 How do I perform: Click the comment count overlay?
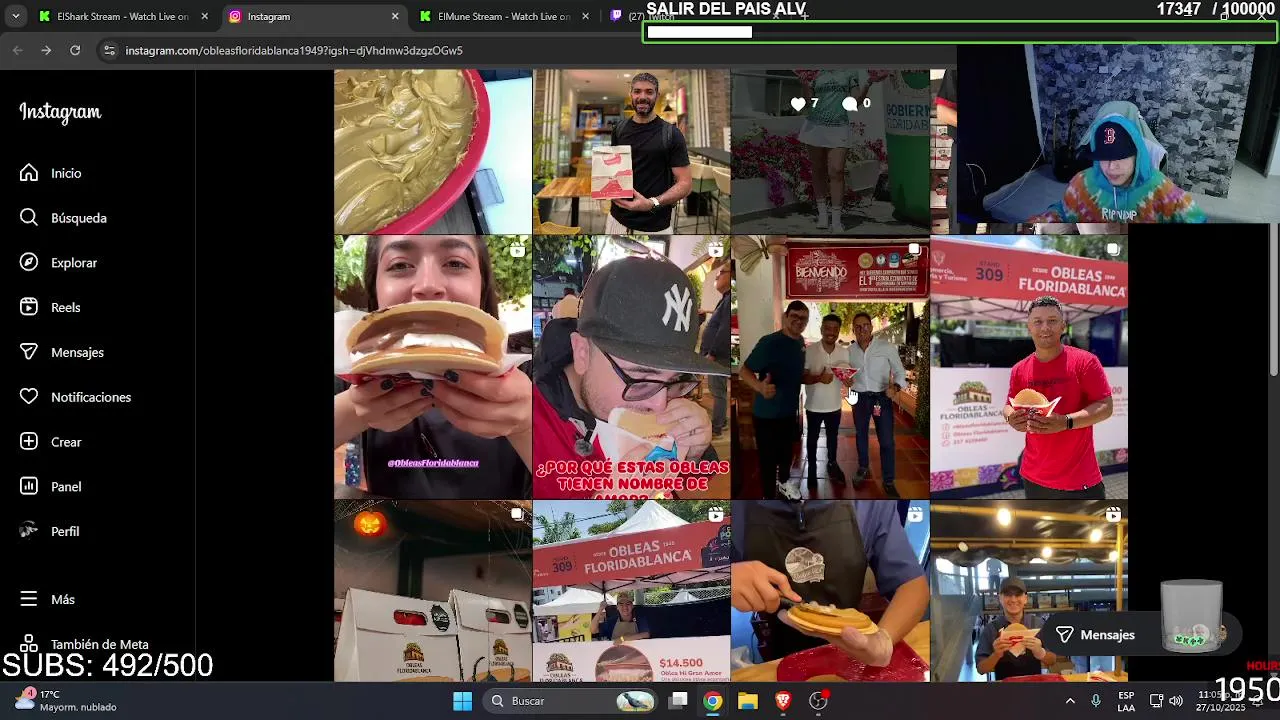click(x=856, y=103)
